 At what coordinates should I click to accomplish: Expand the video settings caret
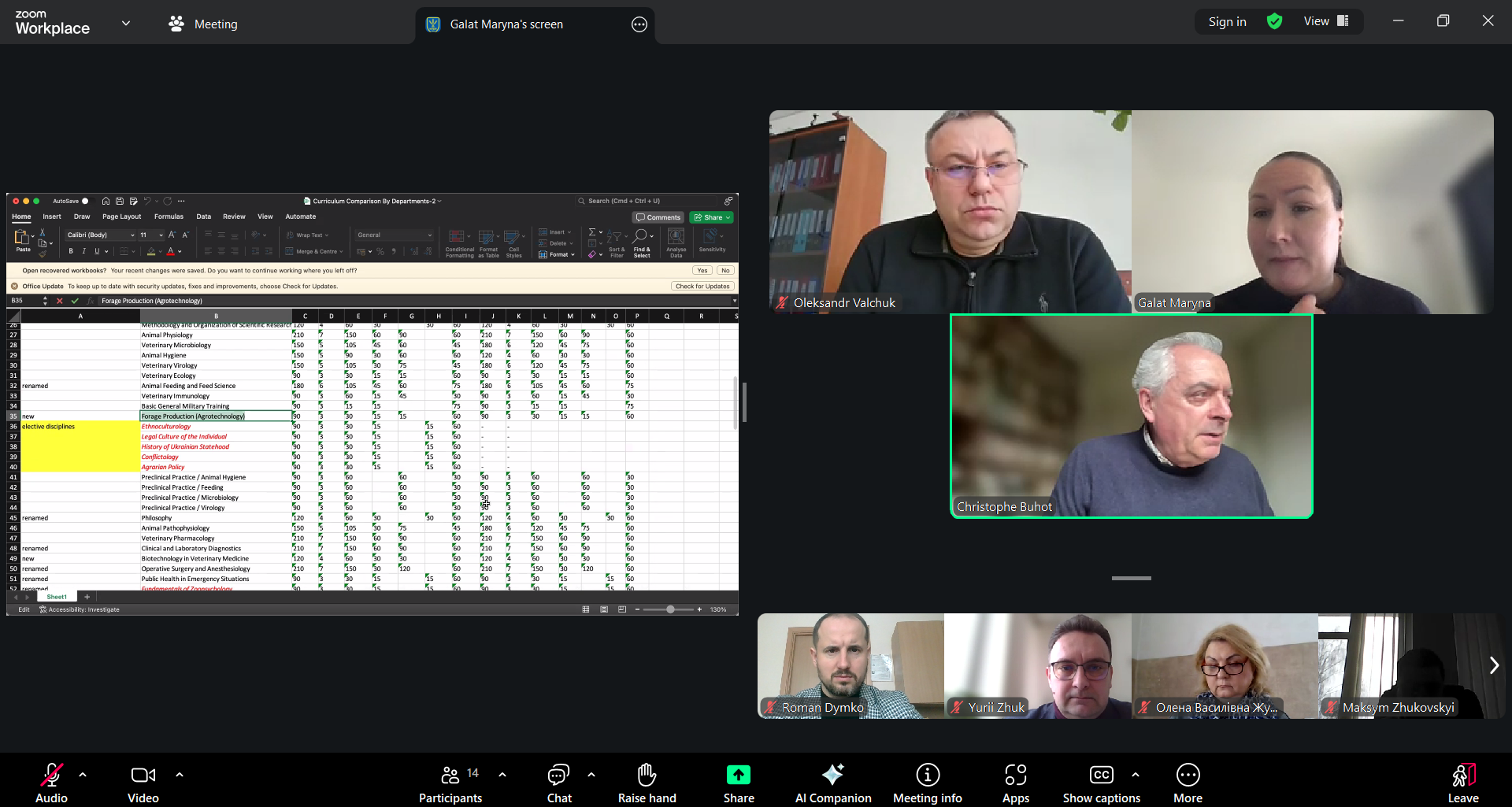coord(180,775)
